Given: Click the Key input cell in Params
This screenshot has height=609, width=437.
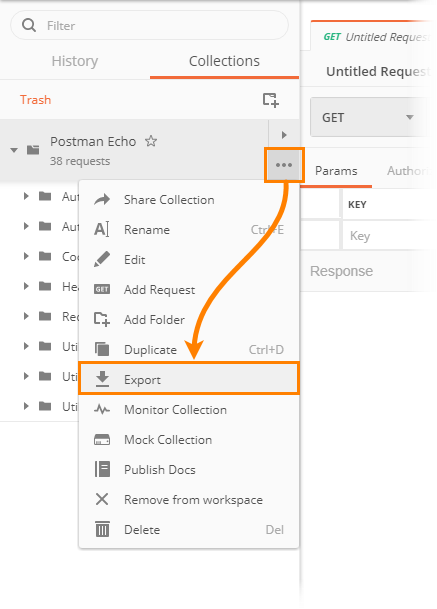Looking at the screenshot, I should point(387,236).
